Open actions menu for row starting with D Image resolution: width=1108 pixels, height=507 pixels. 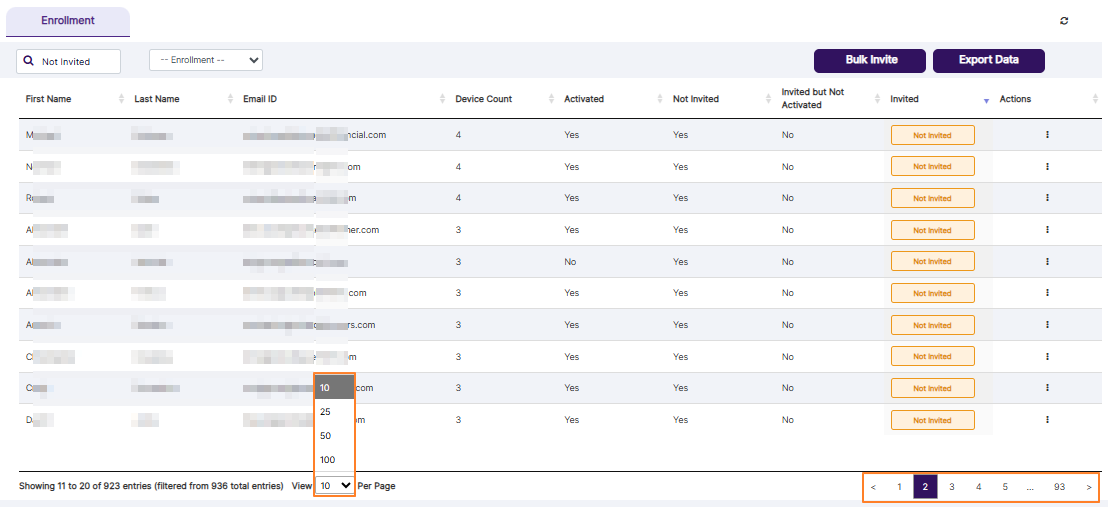coord(1047,419)
